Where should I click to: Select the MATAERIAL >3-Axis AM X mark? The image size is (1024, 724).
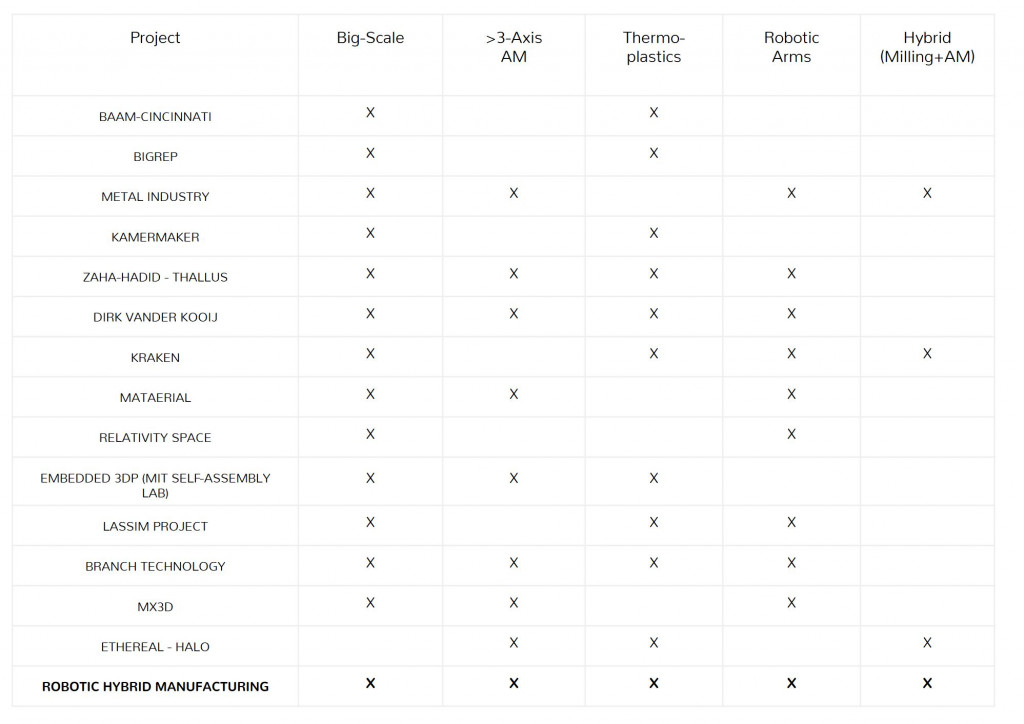(513, 394)
